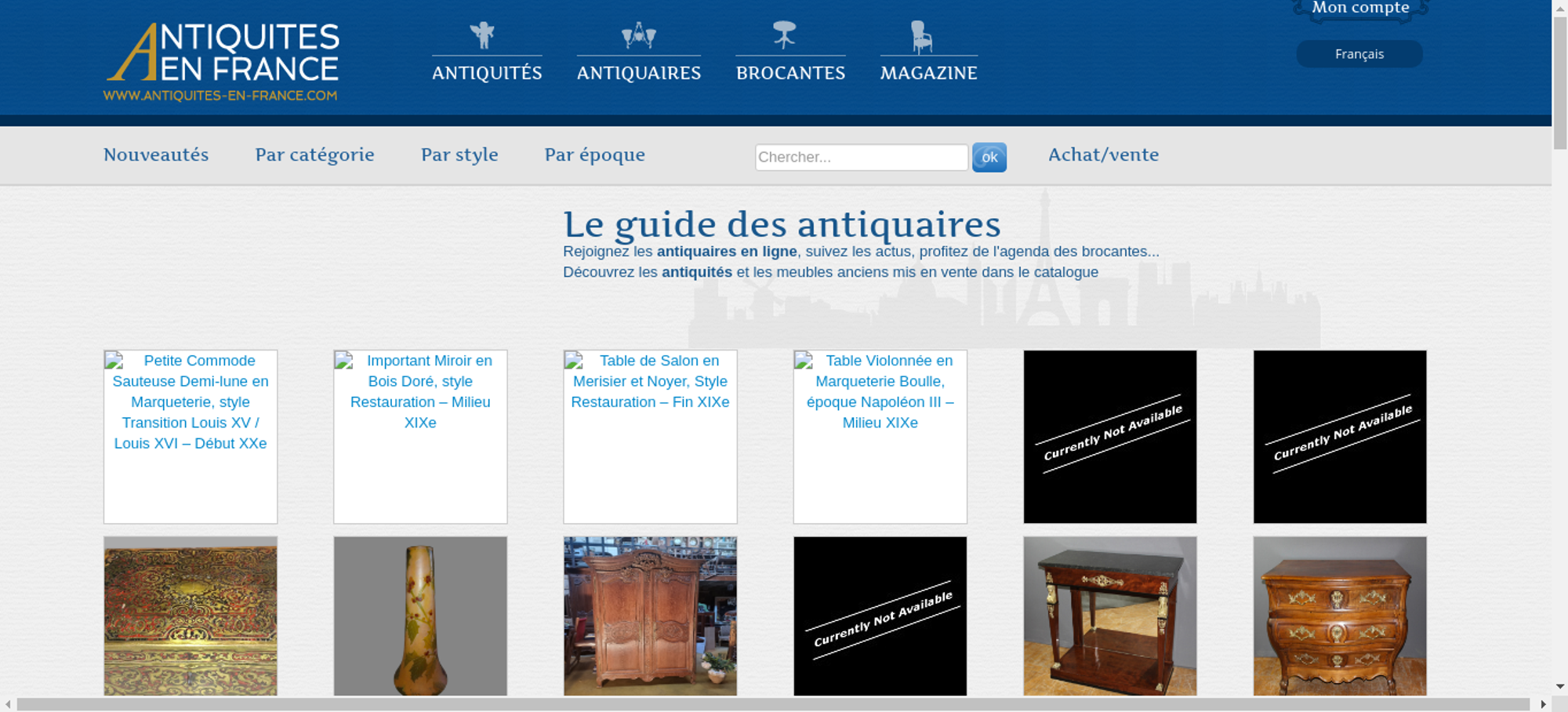Click the scroll right arrow of horizontal scrollbar
The image size is (1568, 712).
[1543, 704]
